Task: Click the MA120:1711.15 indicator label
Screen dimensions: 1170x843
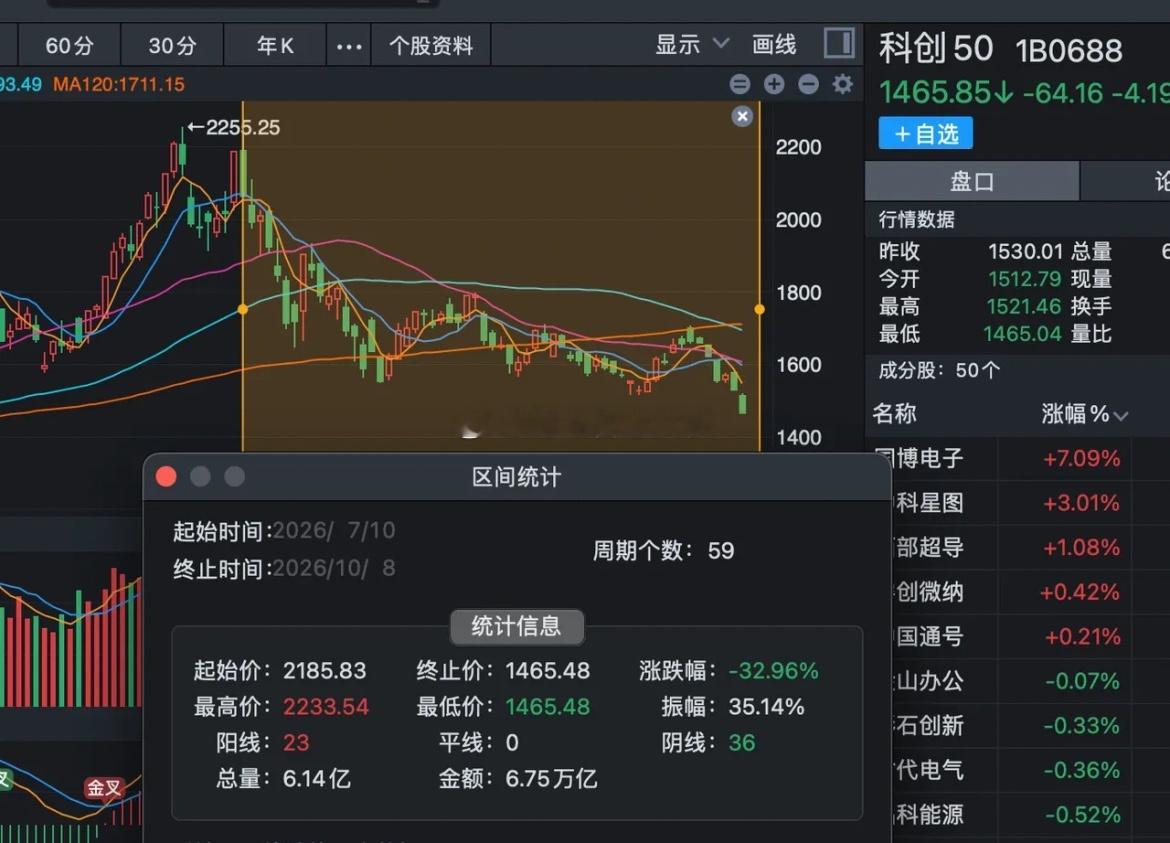Action: 119,84
